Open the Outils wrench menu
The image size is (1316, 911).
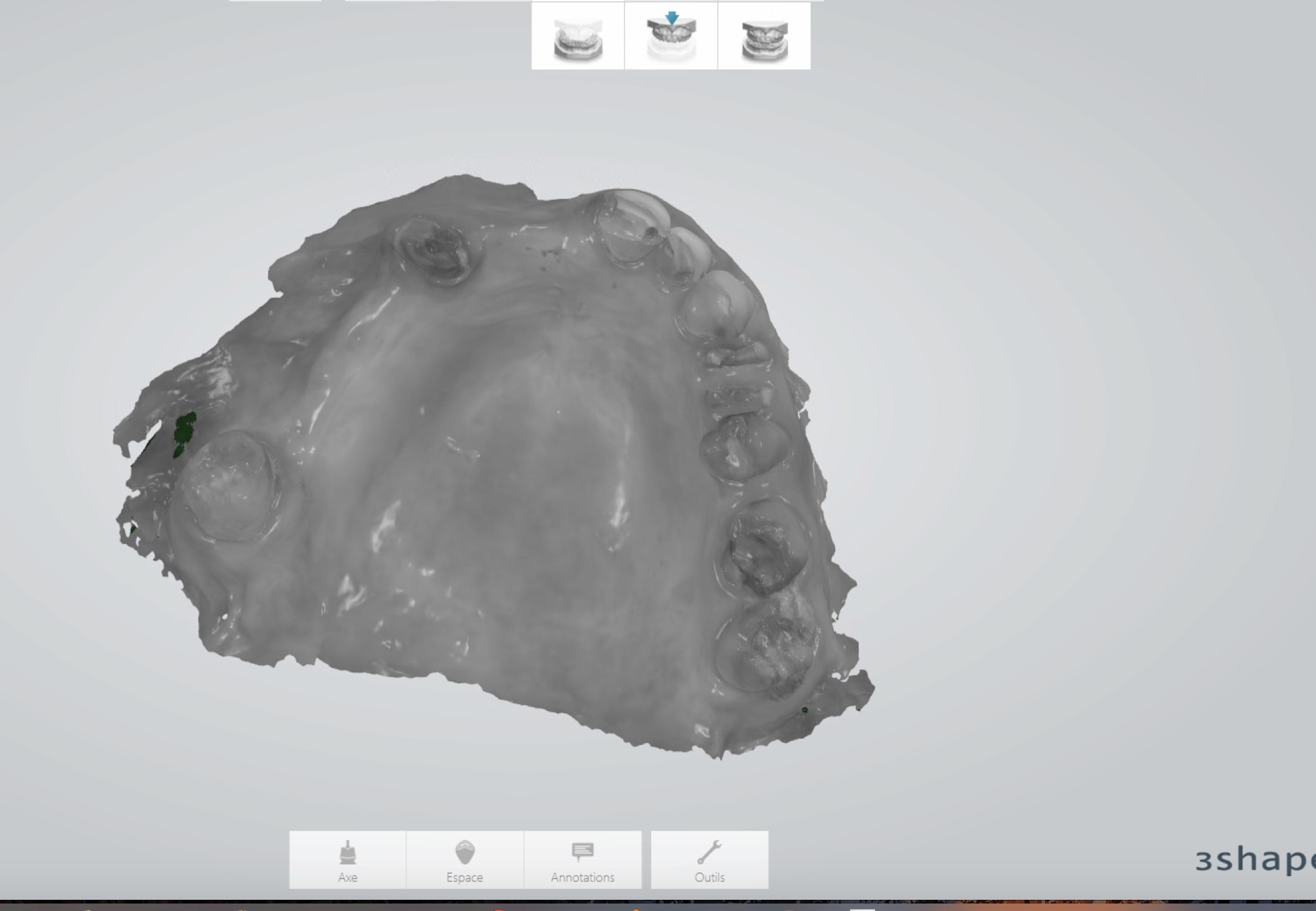click(x=710, y=860)
